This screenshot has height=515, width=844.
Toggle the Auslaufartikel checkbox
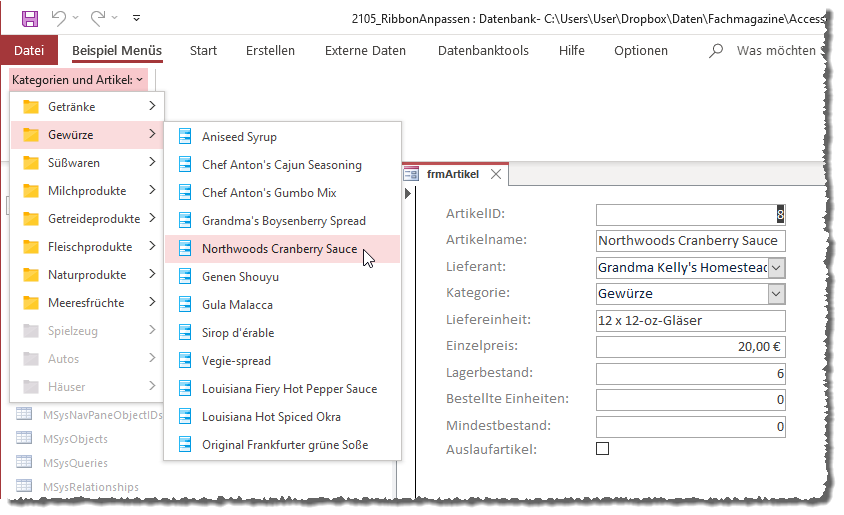coord(602,448)
